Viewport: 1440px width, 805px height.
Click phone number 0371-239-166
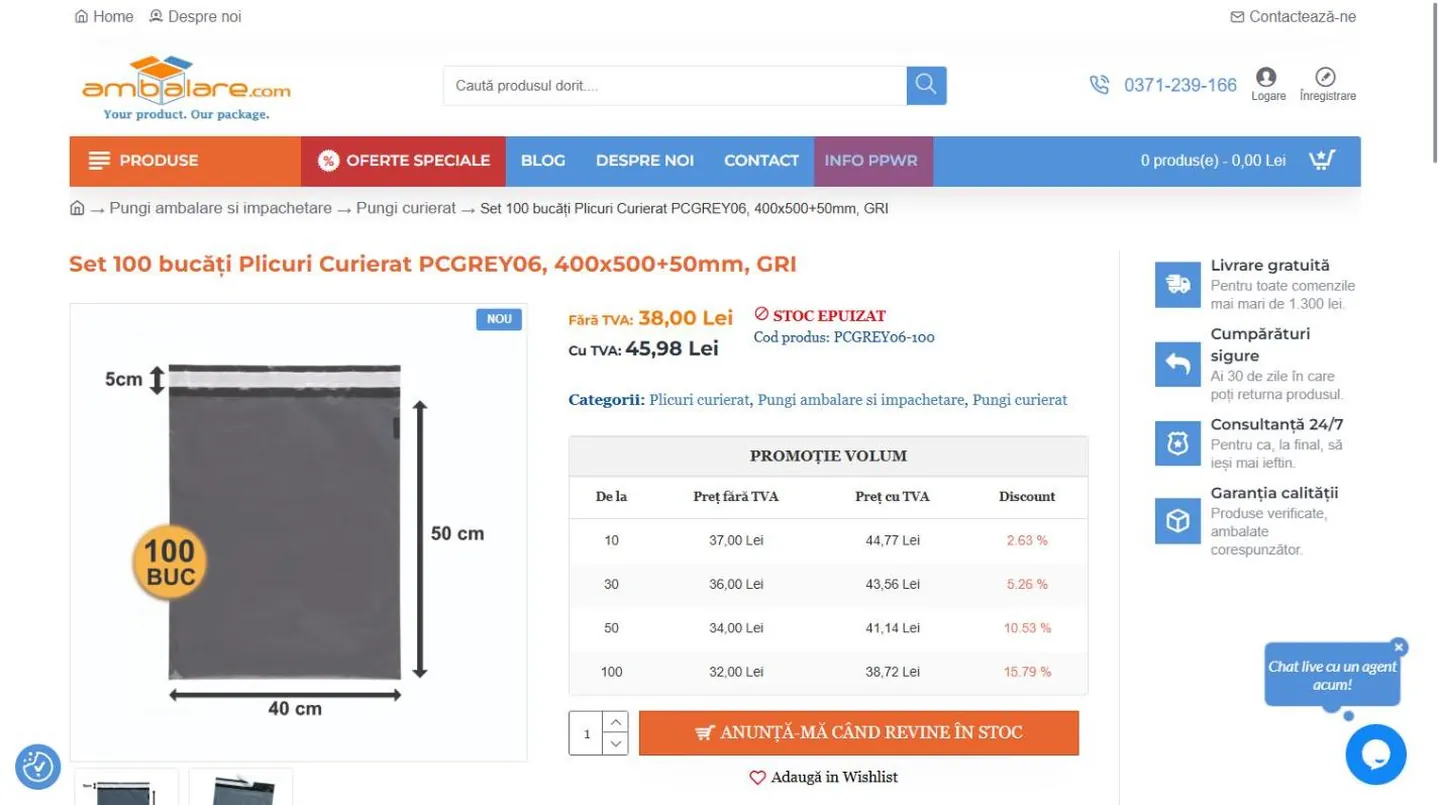(x=1180, y=85)
